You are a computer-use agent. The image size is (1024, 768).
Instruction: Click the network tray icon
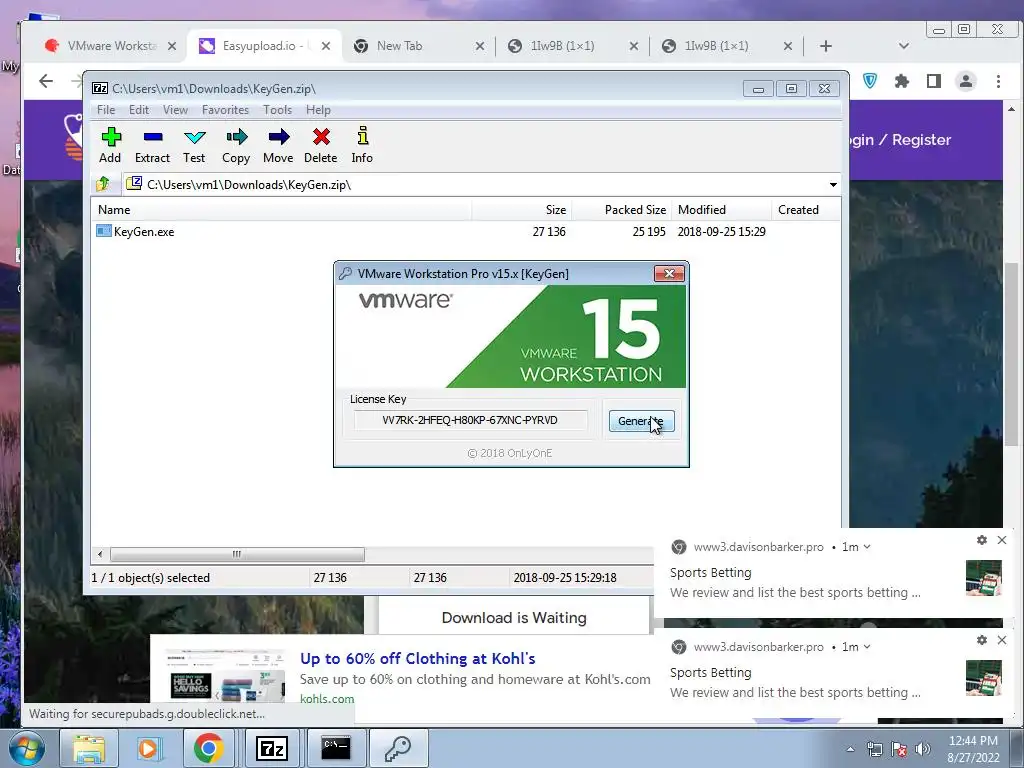(874, 749)
